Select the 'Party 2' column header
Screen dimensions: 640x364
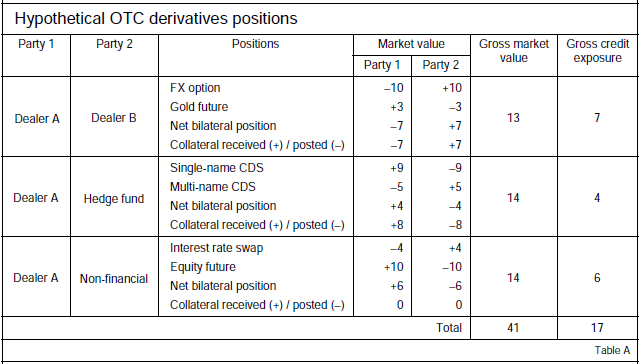click(114, 44)
